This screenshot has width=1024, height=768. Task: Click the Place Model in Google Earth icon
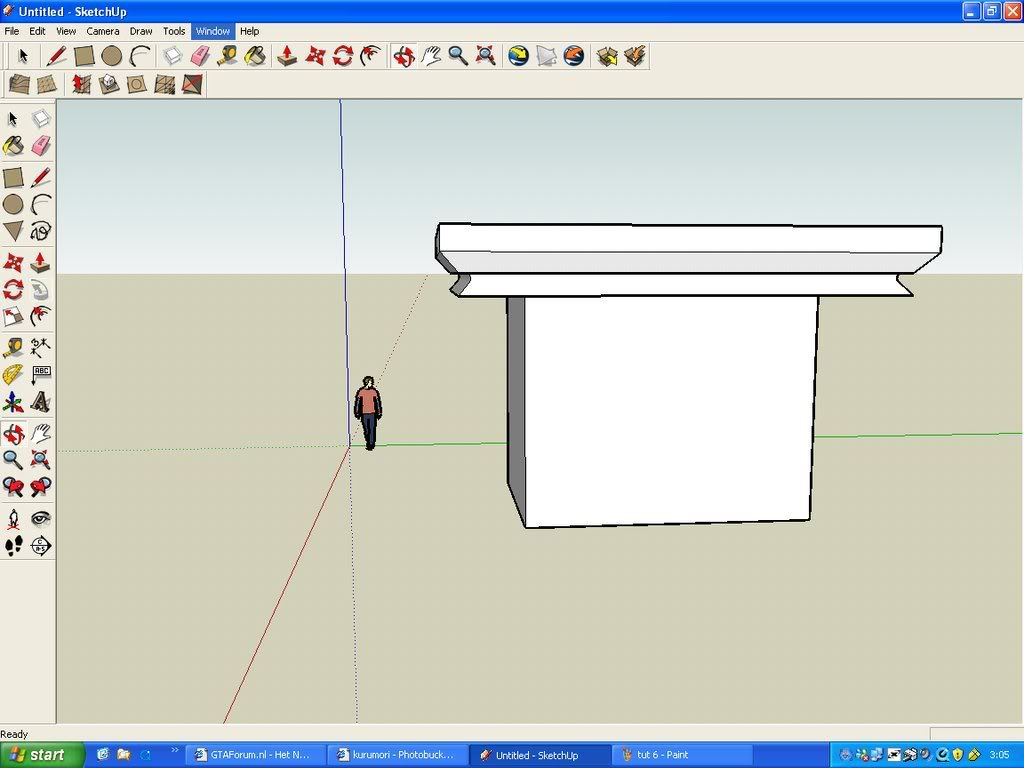coord(573,56)
